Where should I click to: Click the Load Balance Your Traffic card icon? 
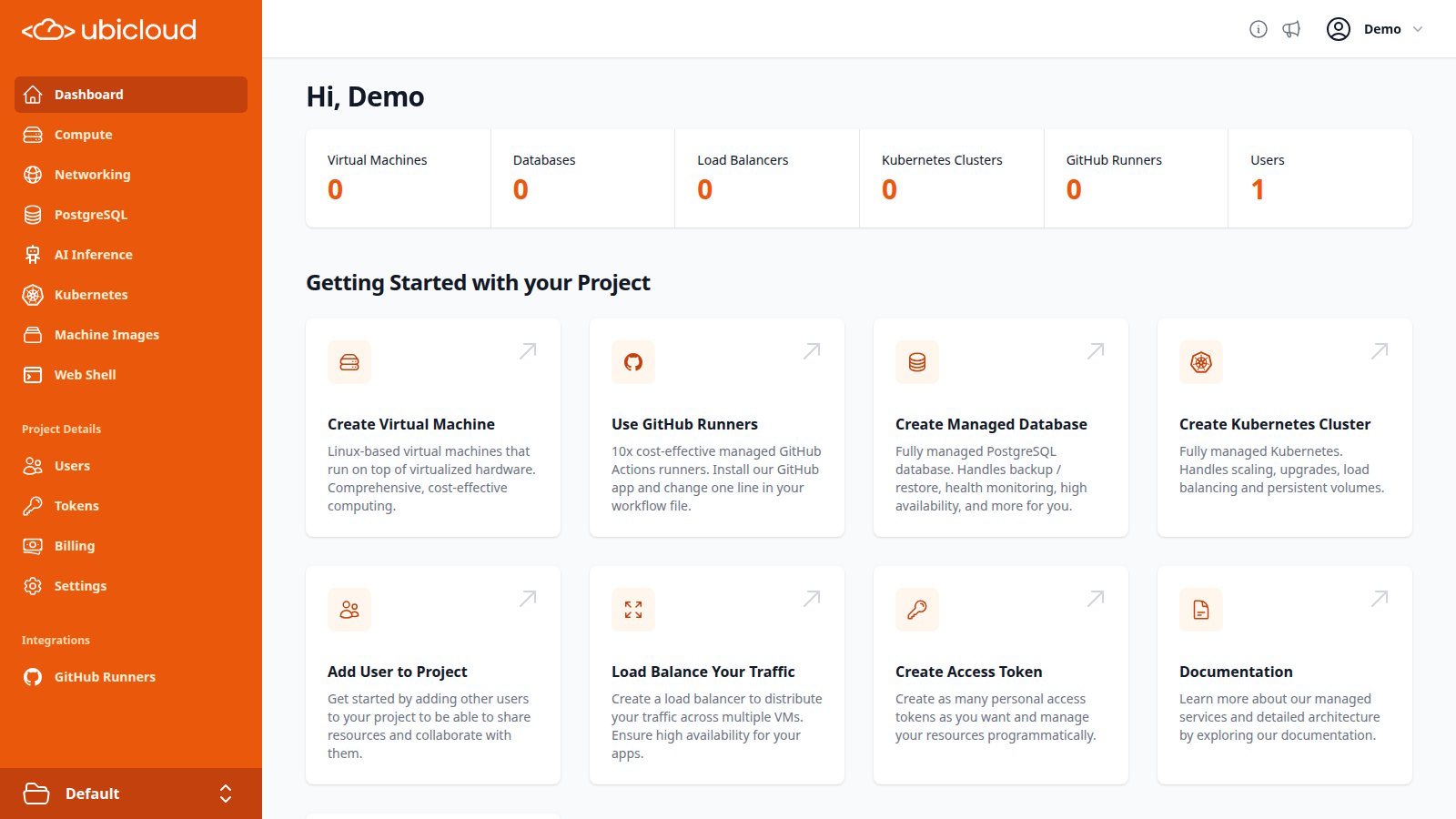633,610
